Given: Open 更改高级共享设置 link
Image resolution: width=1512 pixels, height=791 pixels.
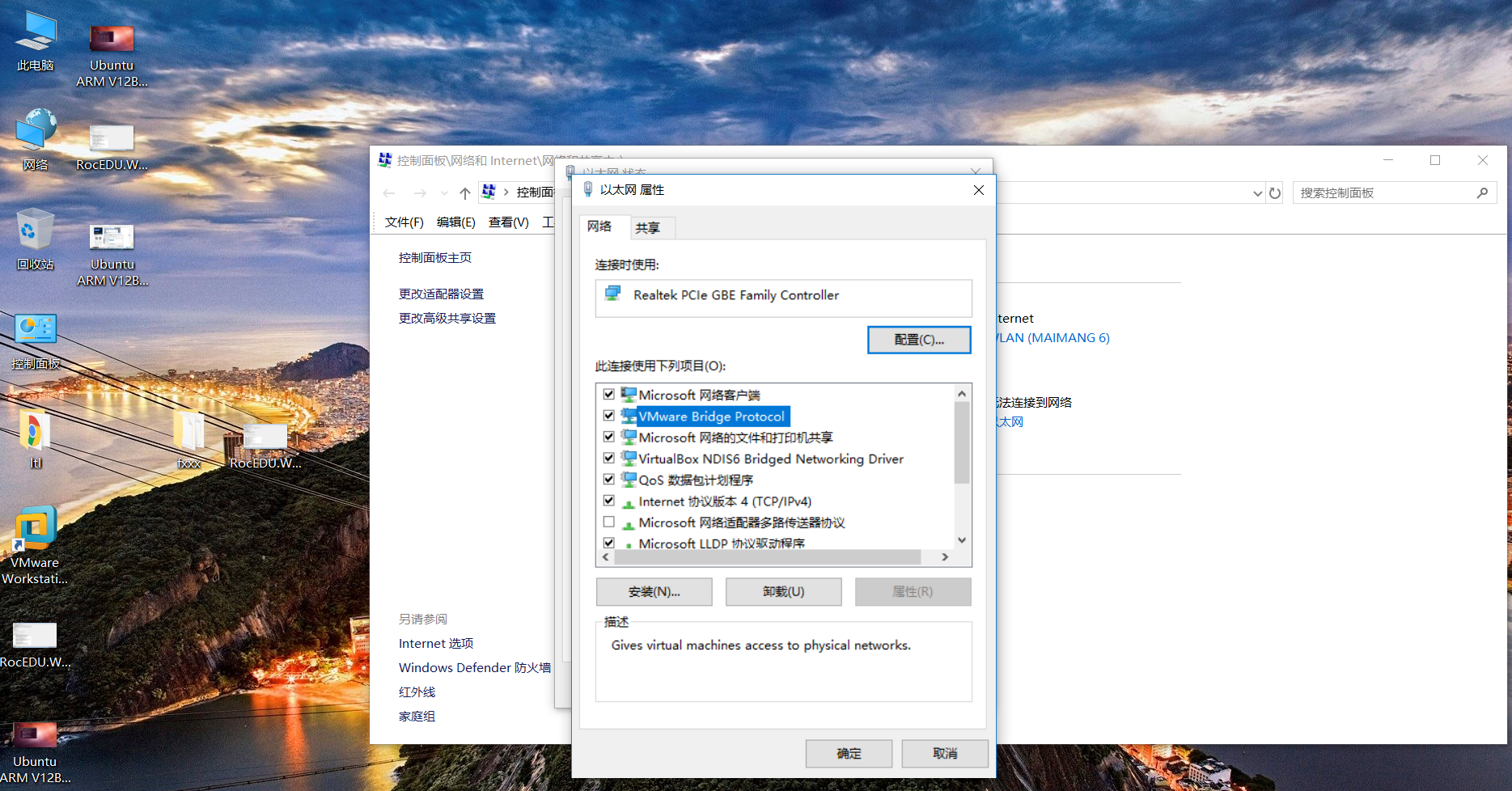Looking at the screenshot, I should (x=447, y=318).
